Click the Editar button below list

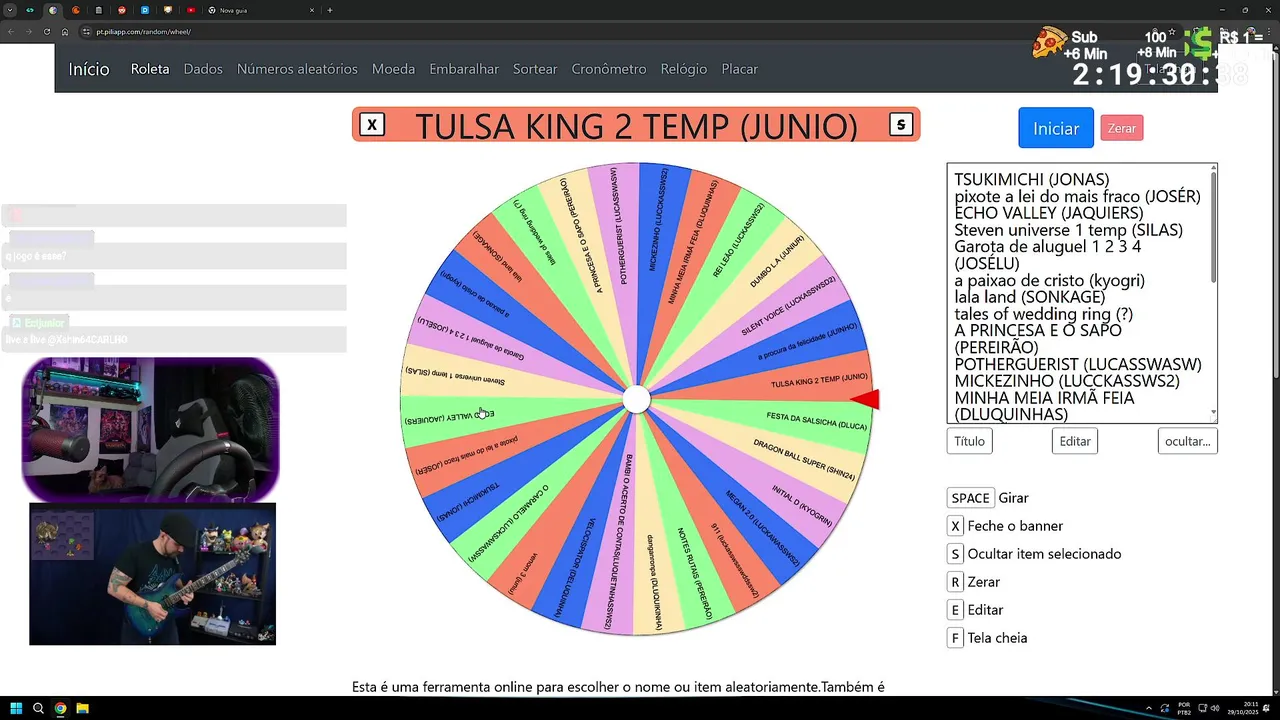coord(1075,441)
